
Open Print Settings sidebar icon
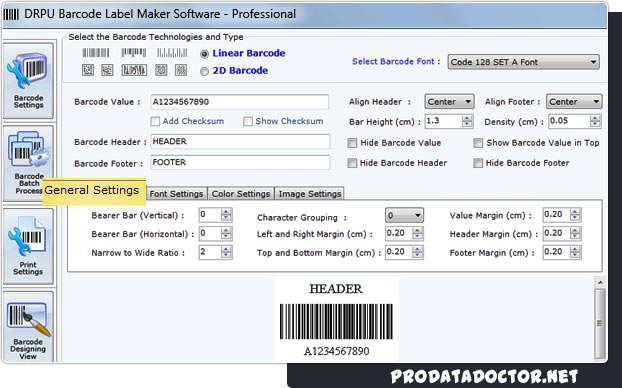[x=28, y=246]
